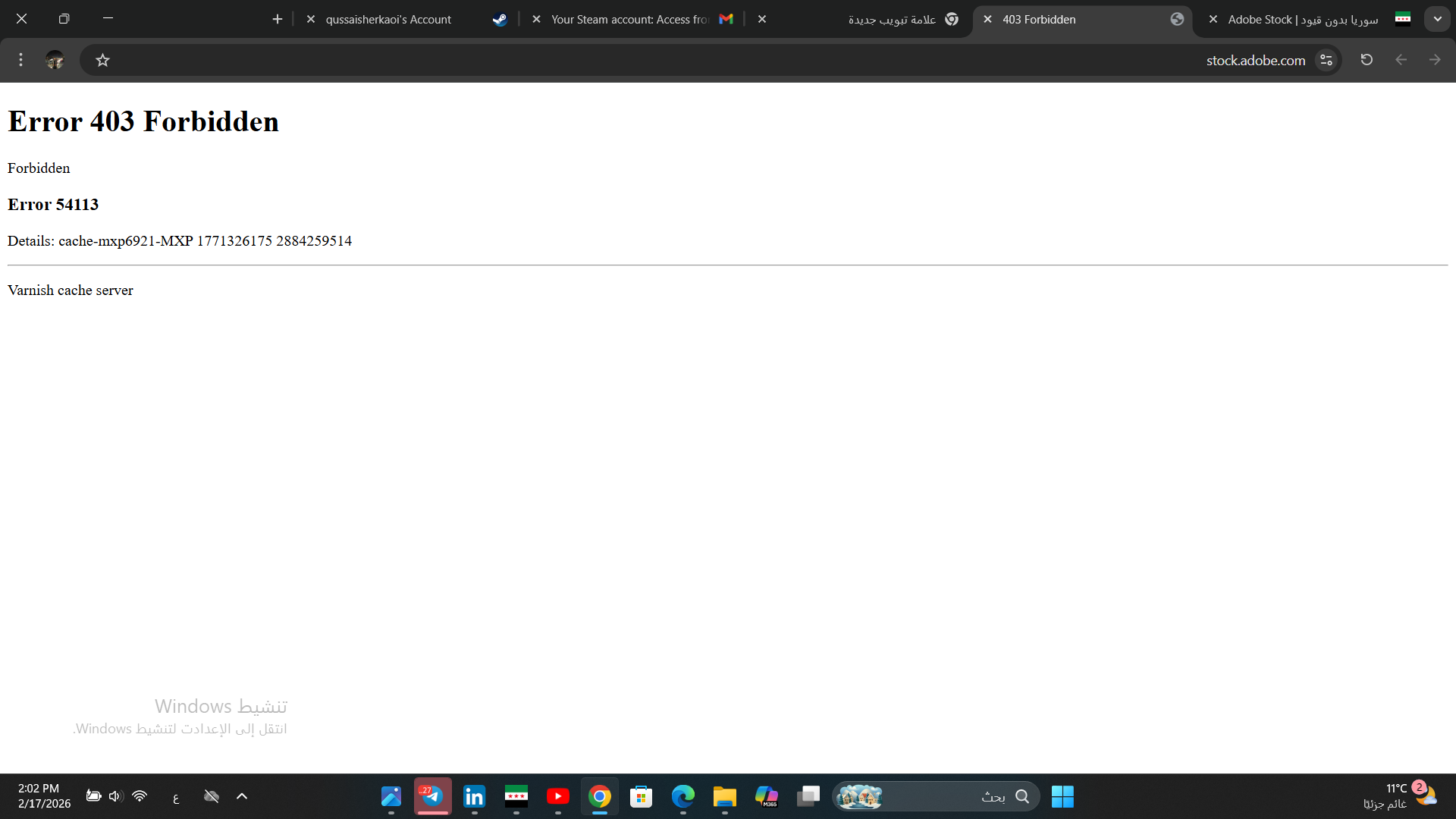This screenshot has width=1456, height=819.
Task: Click the profile avatar icon
Action: coord(55,60)
